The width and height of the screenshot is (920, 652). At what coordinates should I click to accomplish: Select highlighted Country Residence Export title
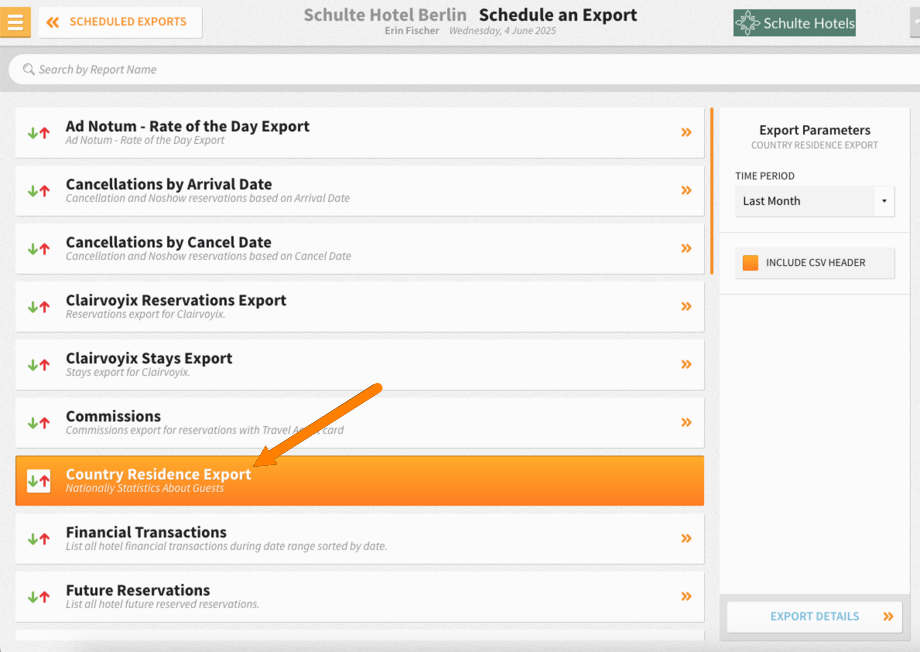pyautogui.click(x=158, y=474)
